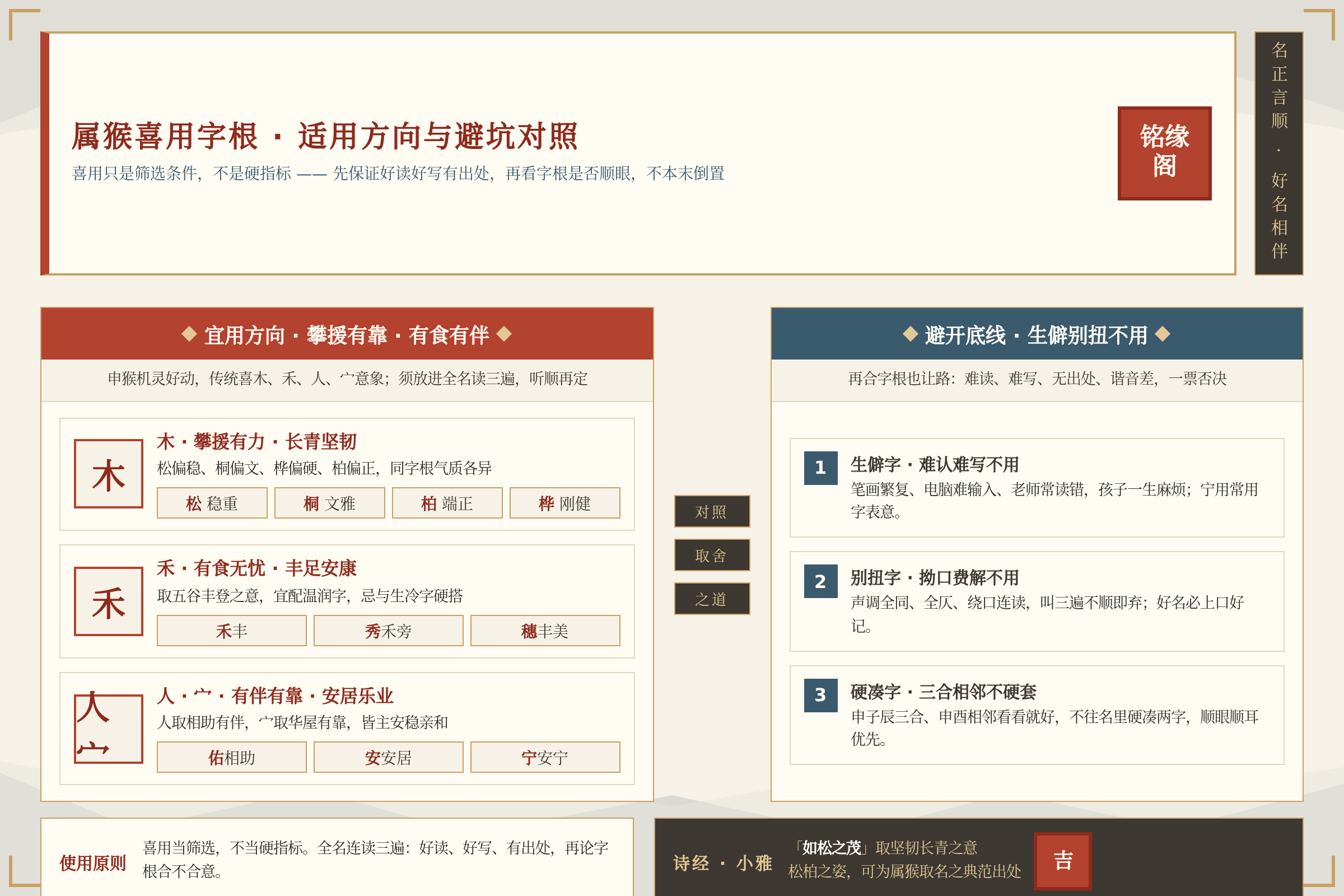Click the 宜用方向 red header banner
The image size is (1344, 896).
click(x=347, y=334)
